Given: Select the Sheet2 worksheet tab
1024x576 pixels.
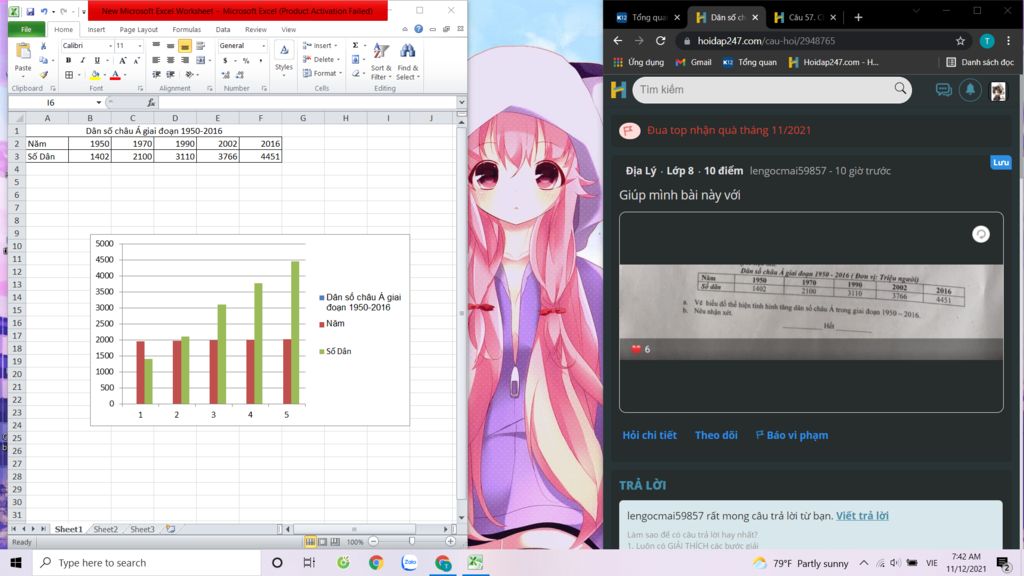Looking at the screenshot, I should pyautogui.click(x=105, y=529).
